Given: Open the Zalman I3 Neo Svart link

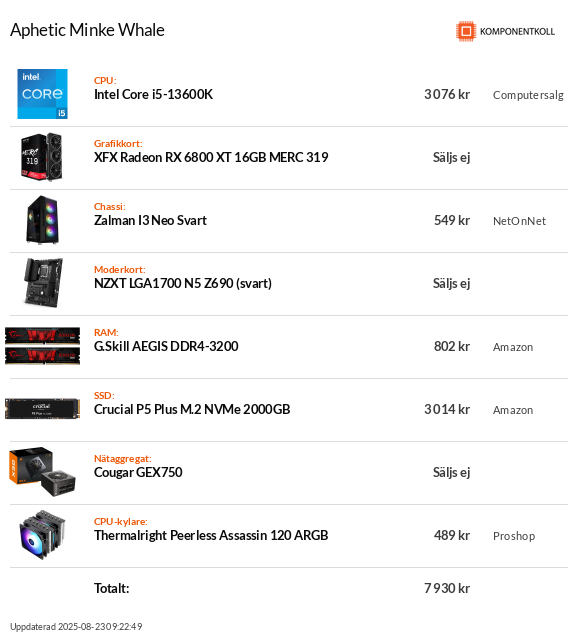Looking at the screenshot, I should click(x=150, y=220).
